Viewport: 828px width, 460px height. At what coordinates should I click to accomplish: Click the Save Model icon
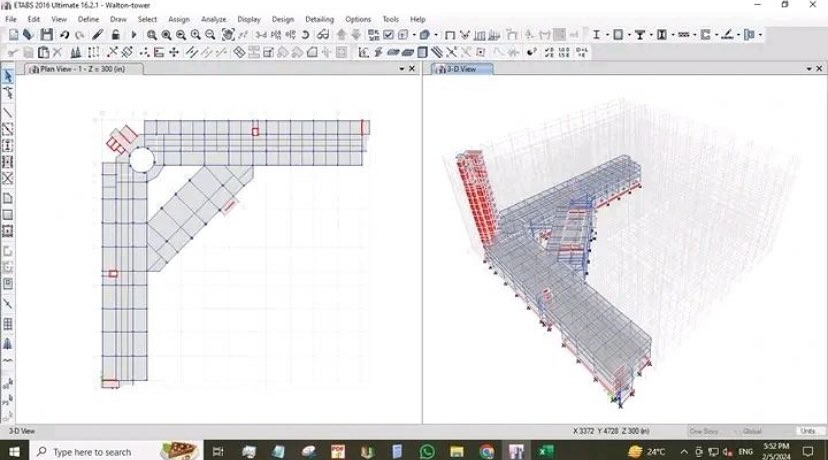[x=46, y=35]
